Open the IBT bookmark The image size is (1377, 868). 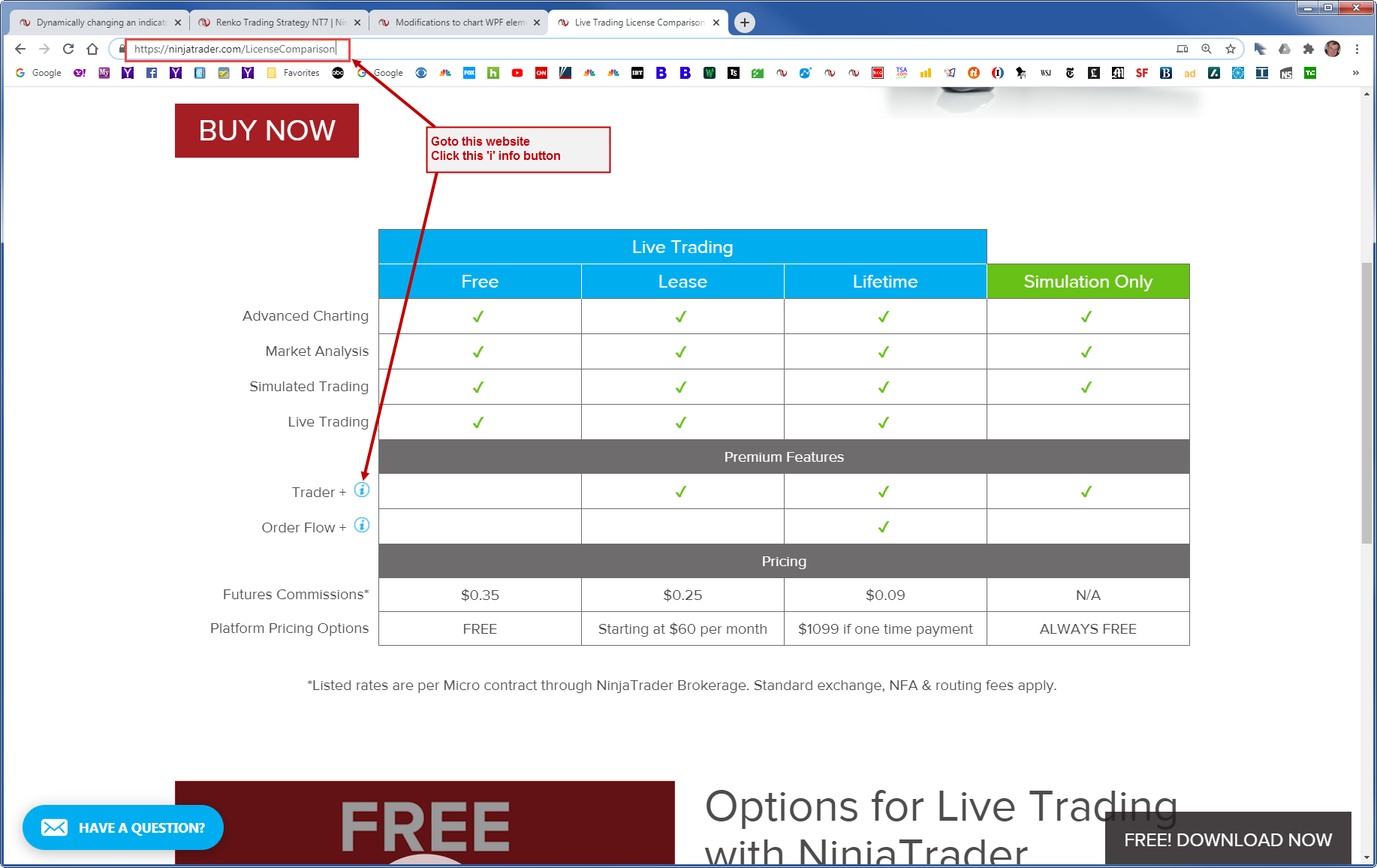[x=637, y=73]
